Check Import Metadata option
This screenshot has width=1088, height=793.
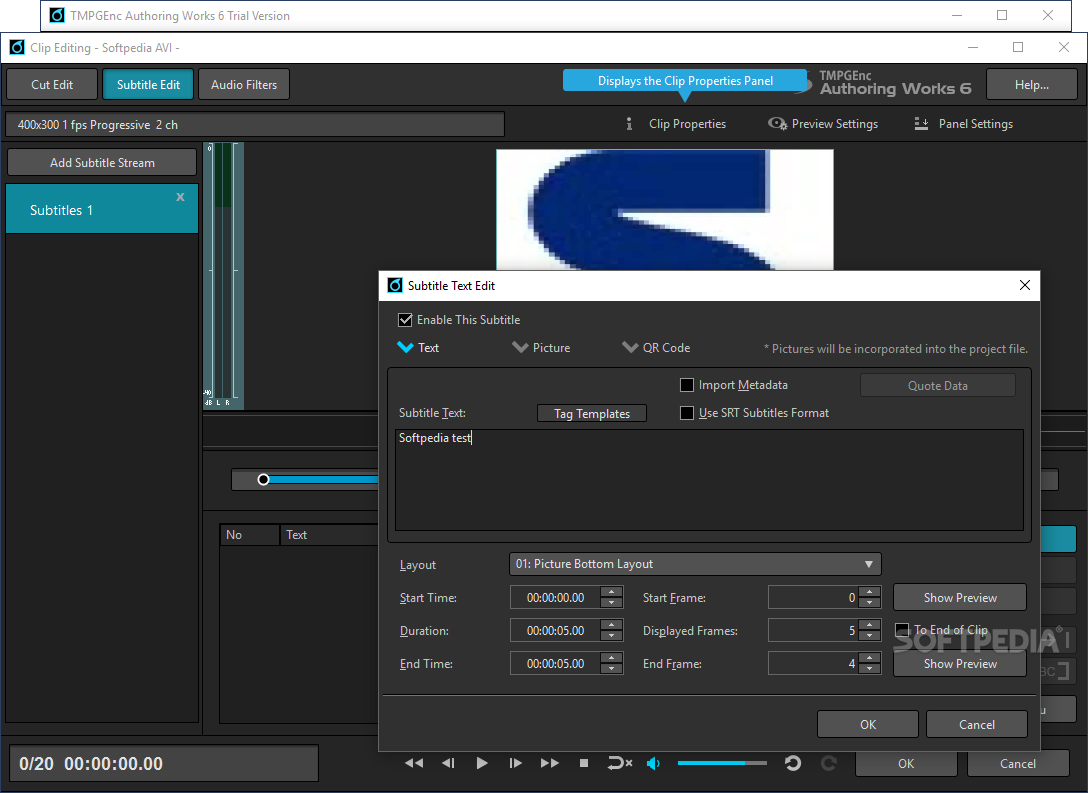[687, 384]
